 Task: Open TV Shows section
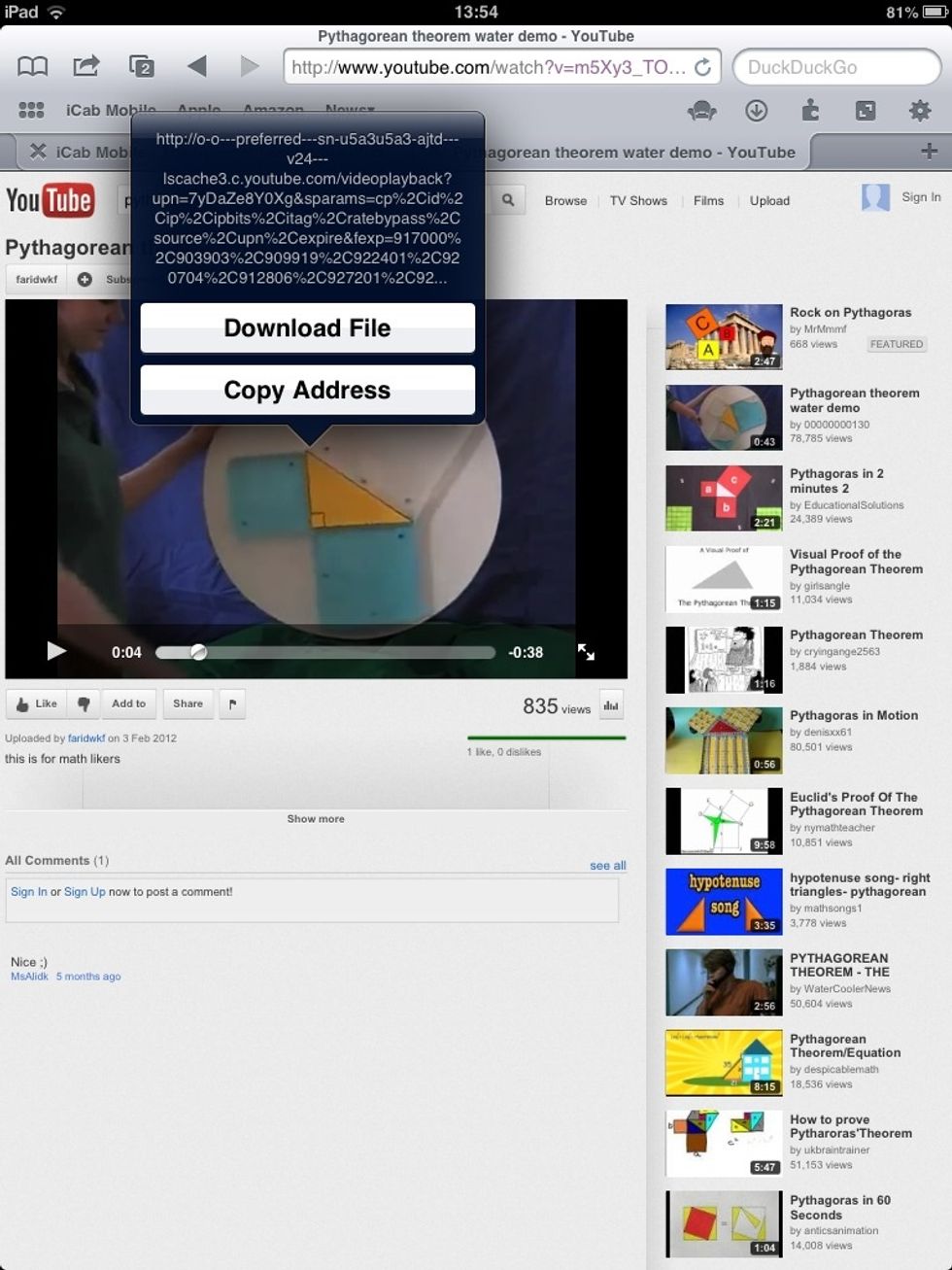638,201
